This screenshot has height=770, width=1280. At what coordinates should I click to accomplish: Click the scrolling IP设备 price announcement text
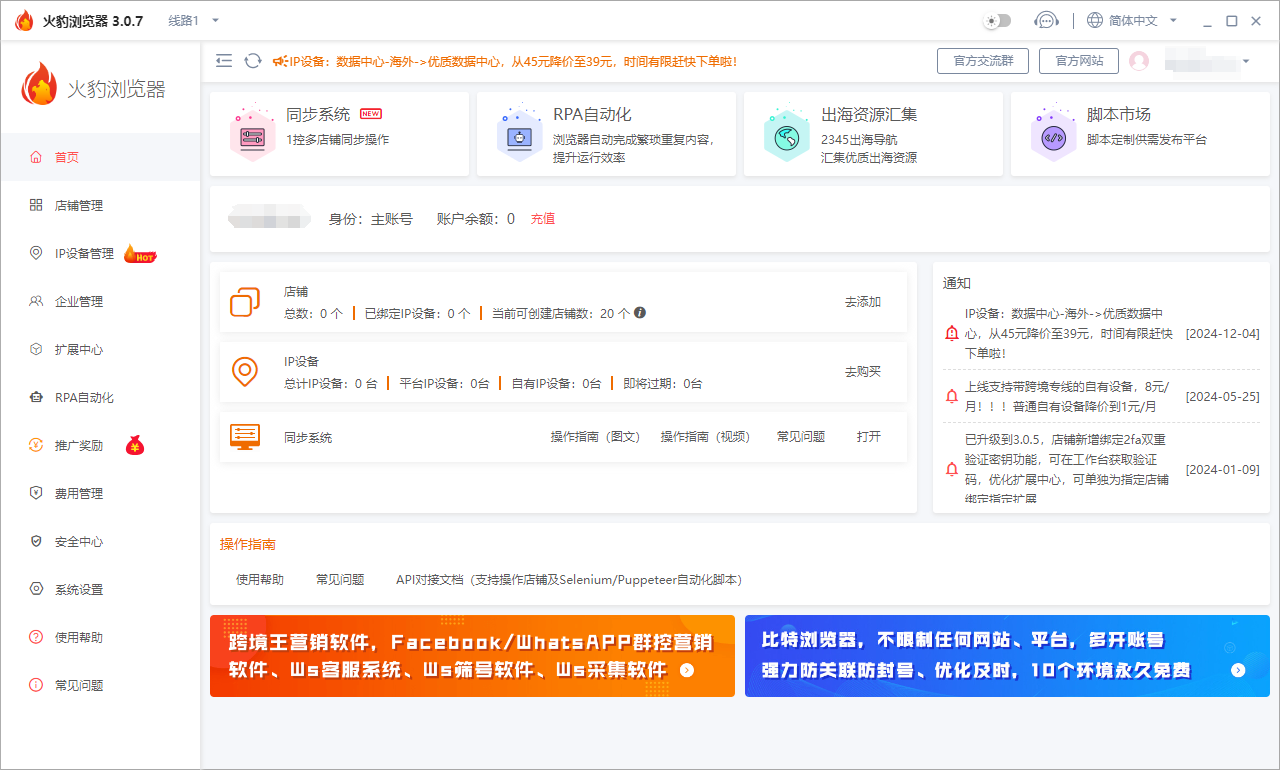click(513, 61)
